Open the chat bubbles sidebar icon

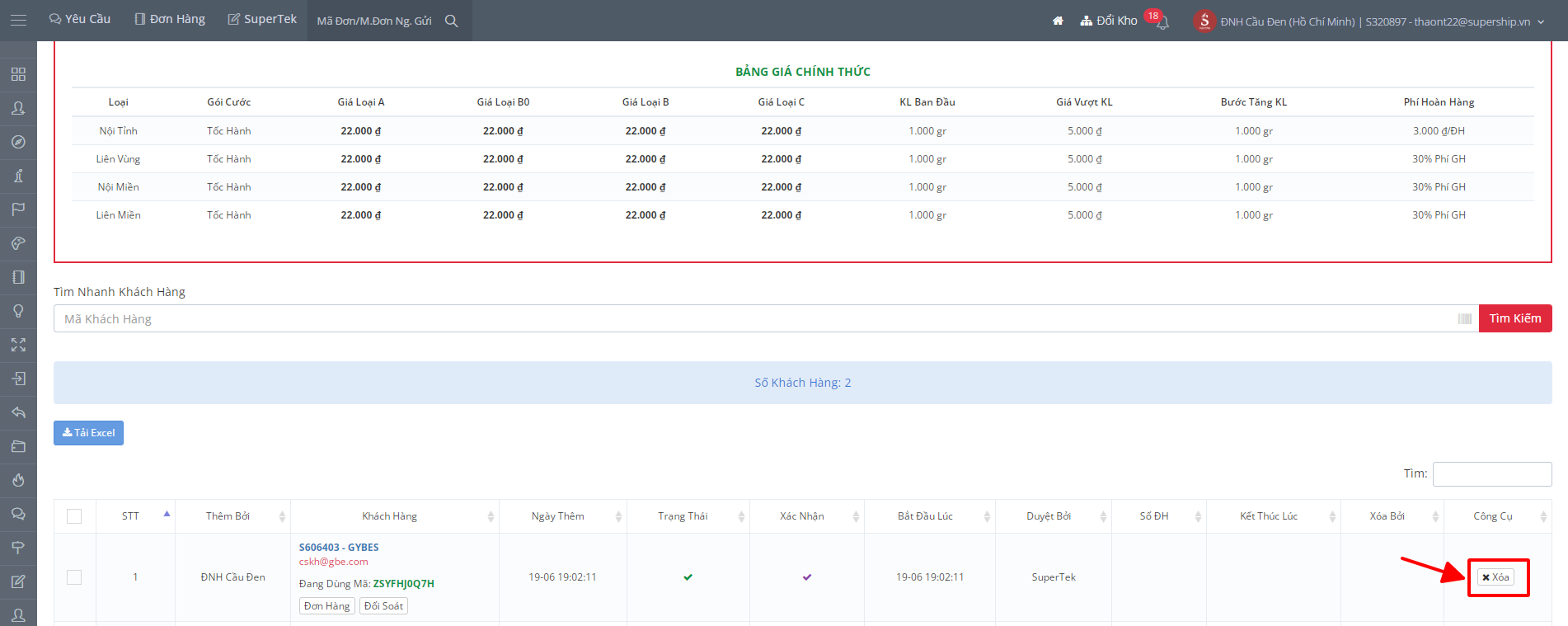click(x=18, y=514)
